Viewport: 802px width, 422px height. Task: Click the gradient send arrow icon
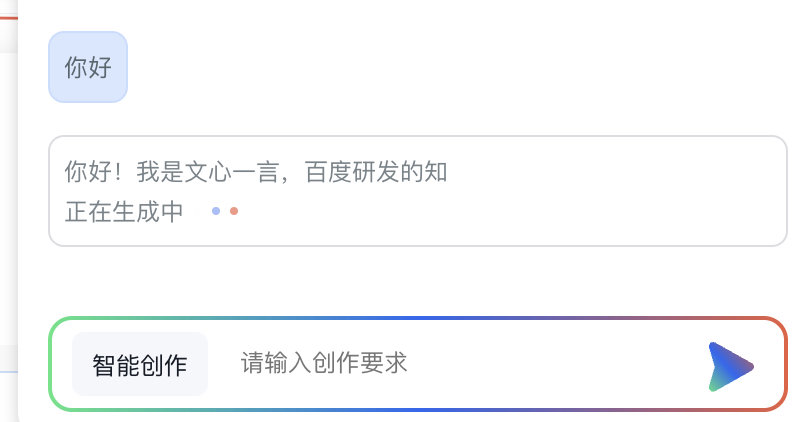[x=730, y=365]
